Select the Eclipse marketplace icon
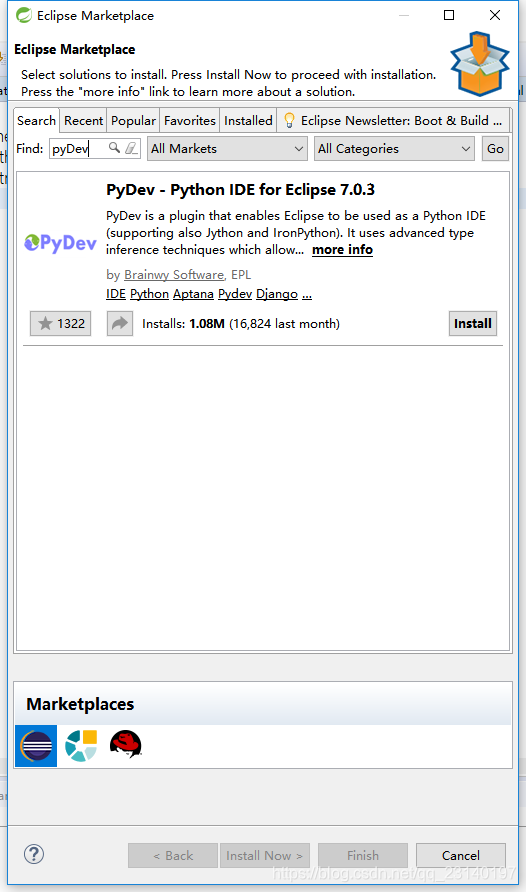Viewport: 526px width, 892px height. [36, 746]
